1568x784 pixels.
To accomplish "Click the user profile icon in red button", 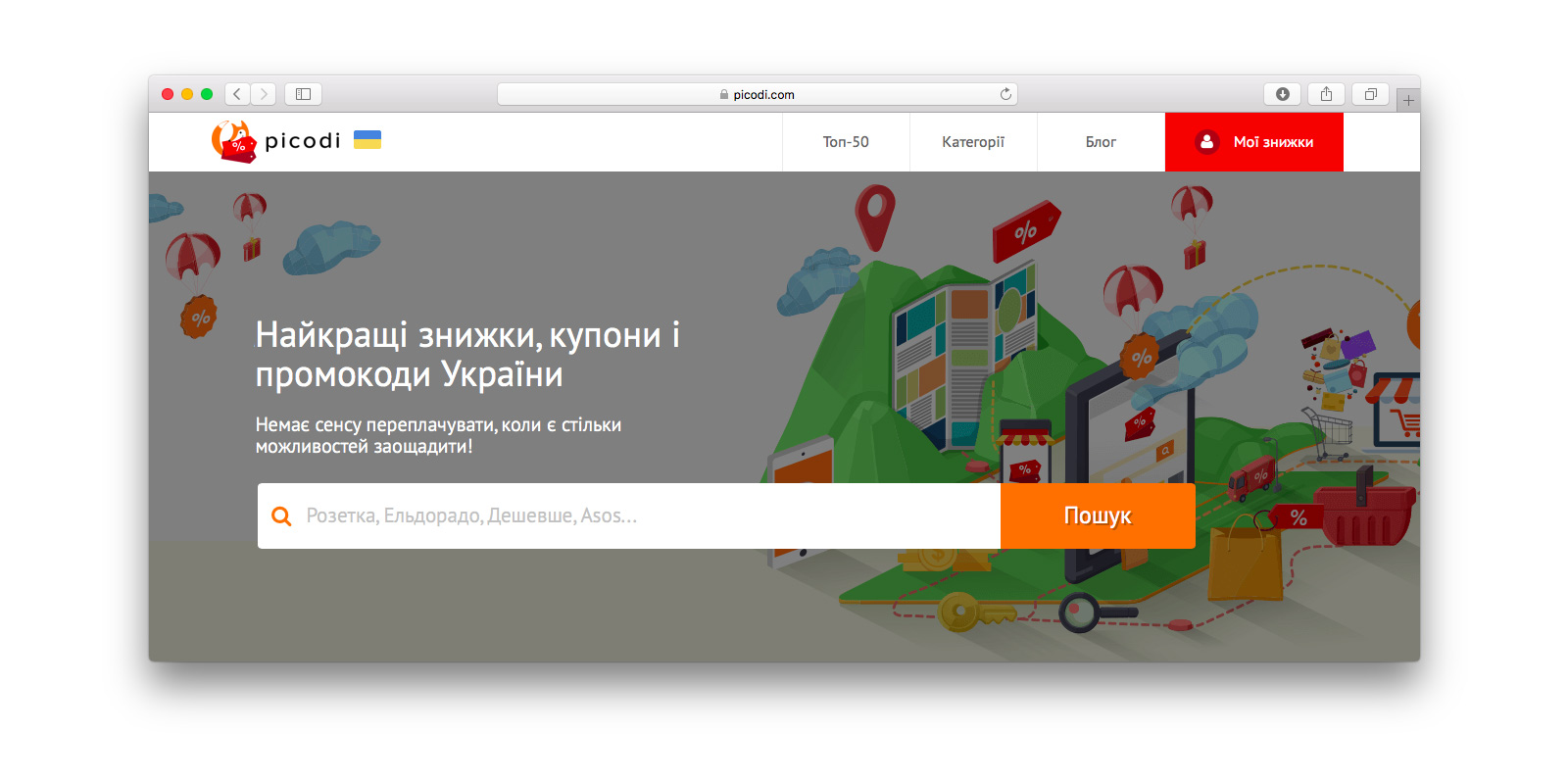I will 1206,142.
